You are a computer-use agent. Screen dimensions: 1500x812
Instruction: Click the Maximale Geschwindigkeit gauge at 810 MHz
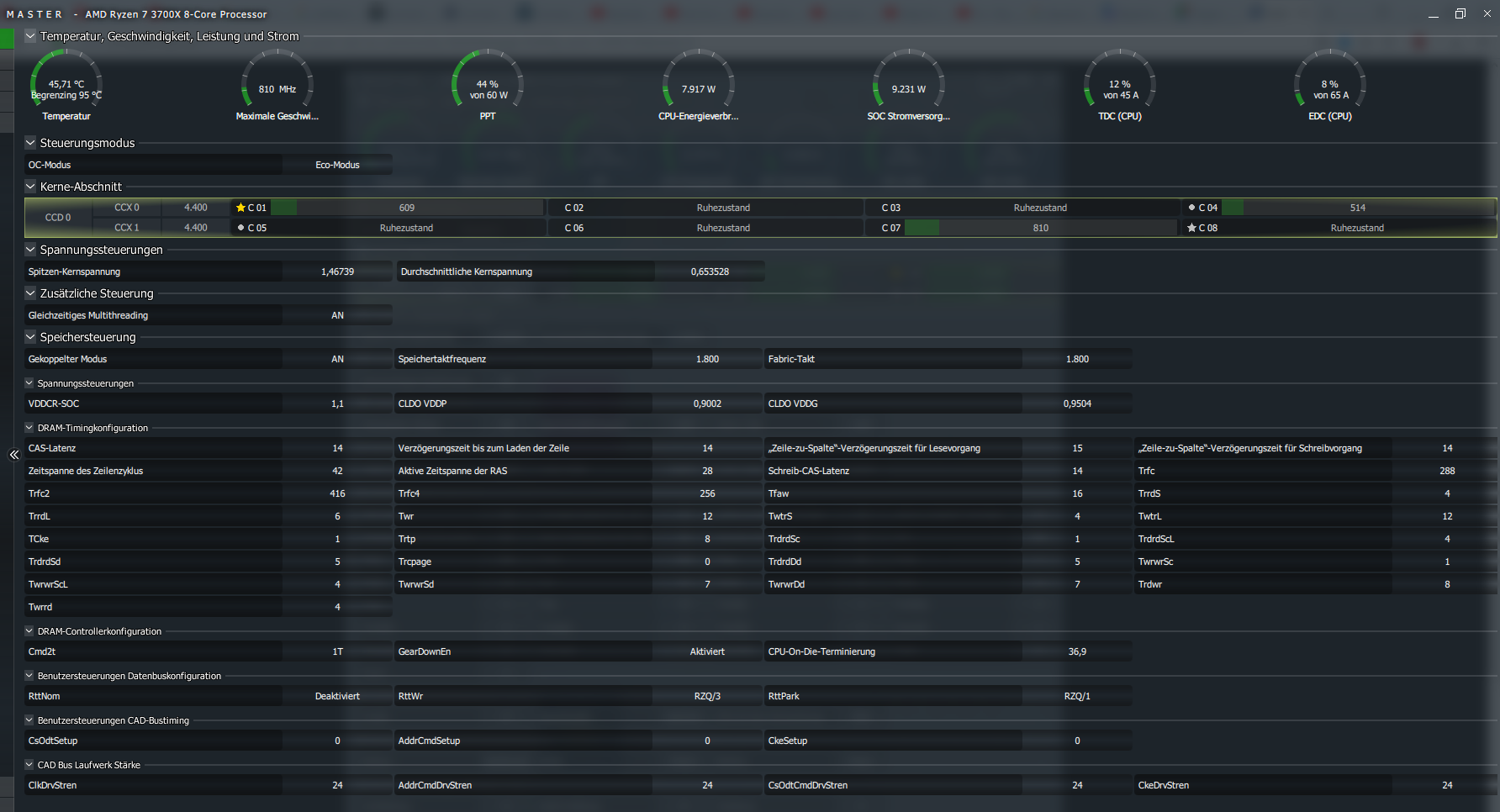277,84
